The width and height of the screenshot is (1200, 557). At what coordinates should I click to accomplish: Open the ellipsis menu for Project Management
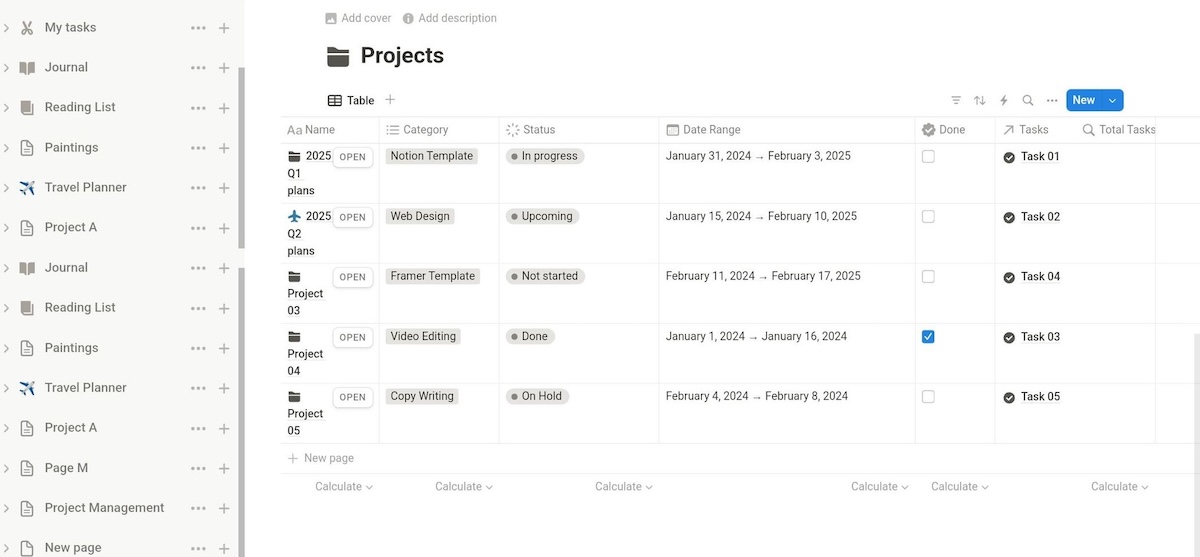[x=198, y=508]
